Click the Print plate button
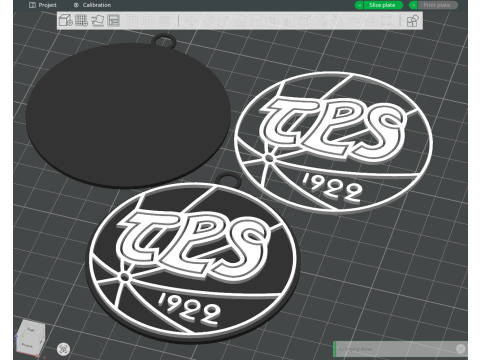 [x=437, y=5]
